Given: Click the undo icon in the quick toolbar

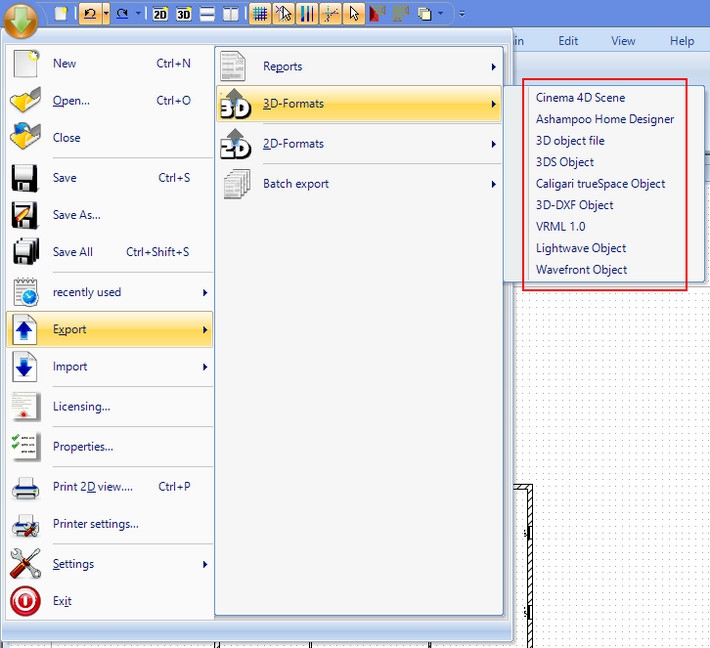Looking at the screenshot, I should click(90, 14).
